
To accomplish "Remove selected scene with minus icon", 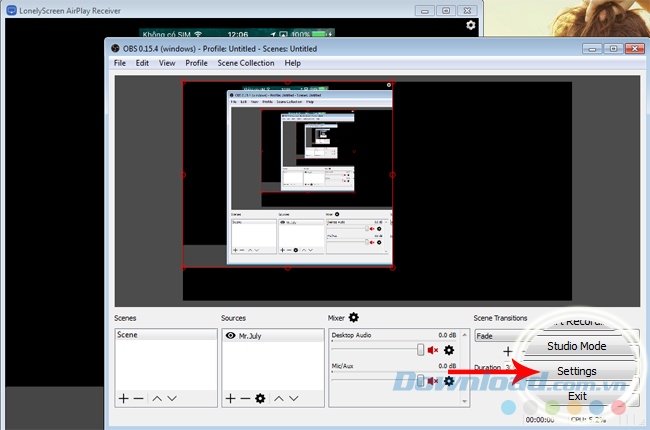I will 138,398.
